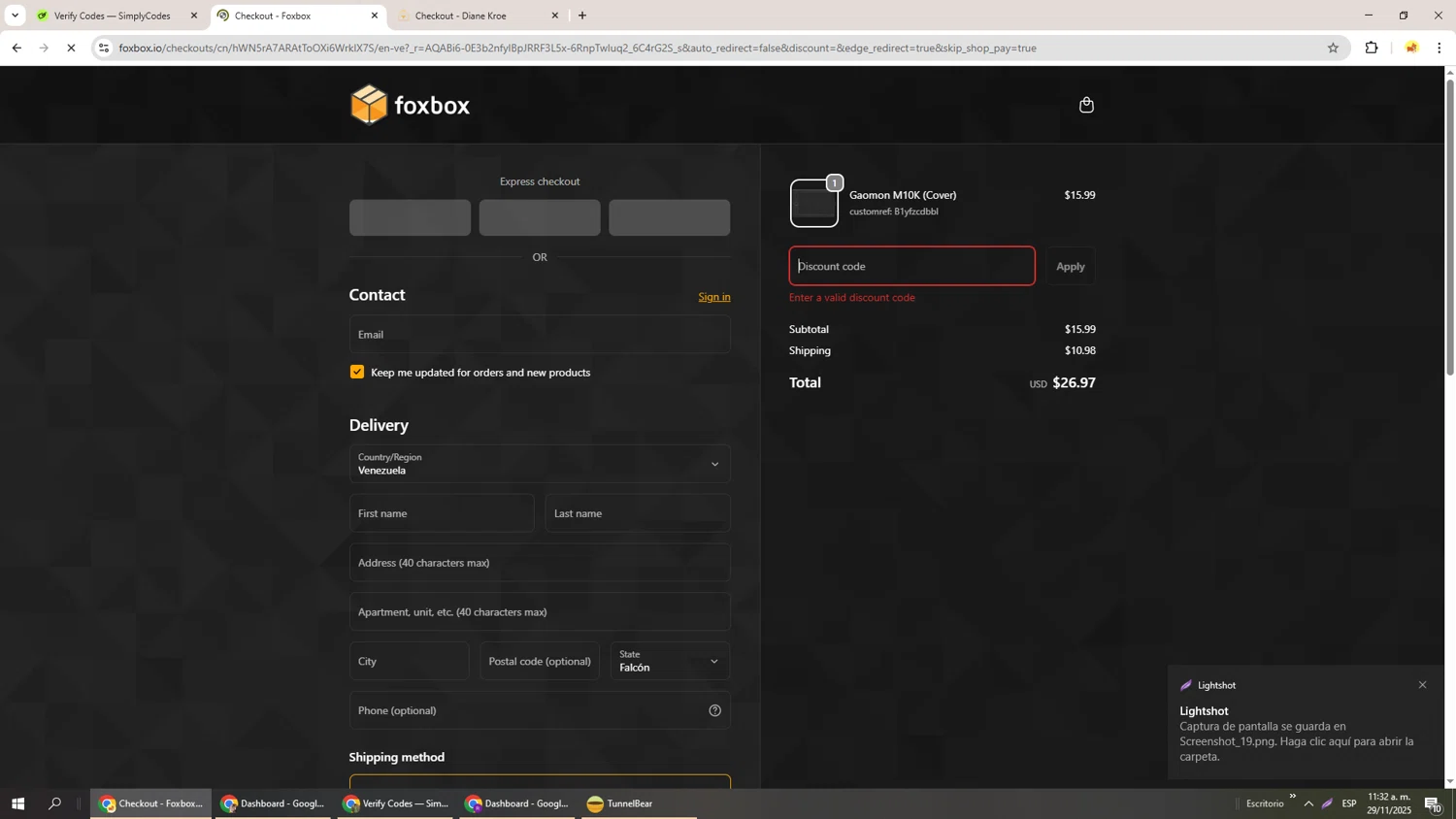Click the third express checkout button
This screenshot has height=819, width=1456.
tap(670, 217)
